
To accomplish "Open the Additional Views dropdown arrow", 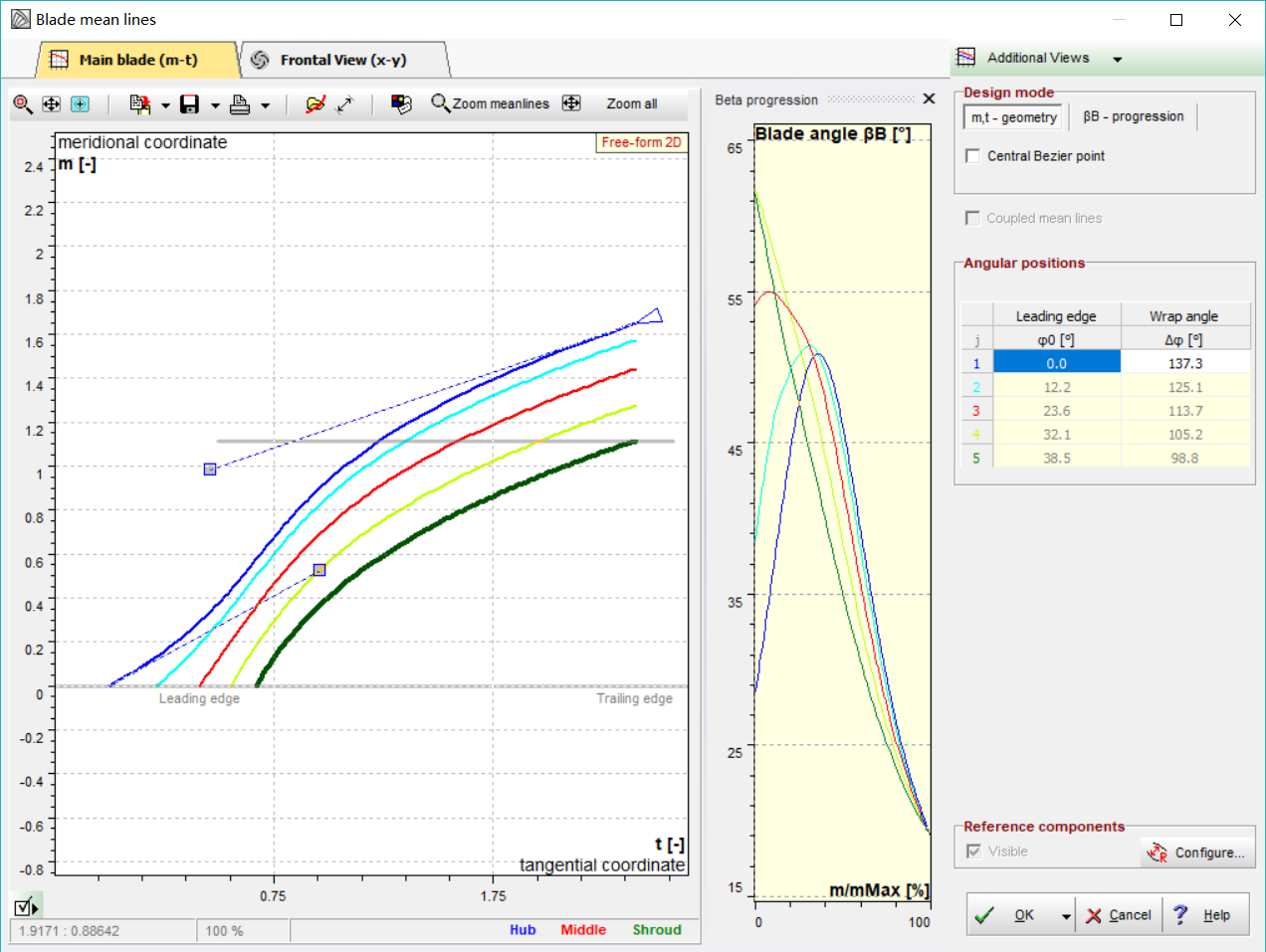I will 1117,60.
